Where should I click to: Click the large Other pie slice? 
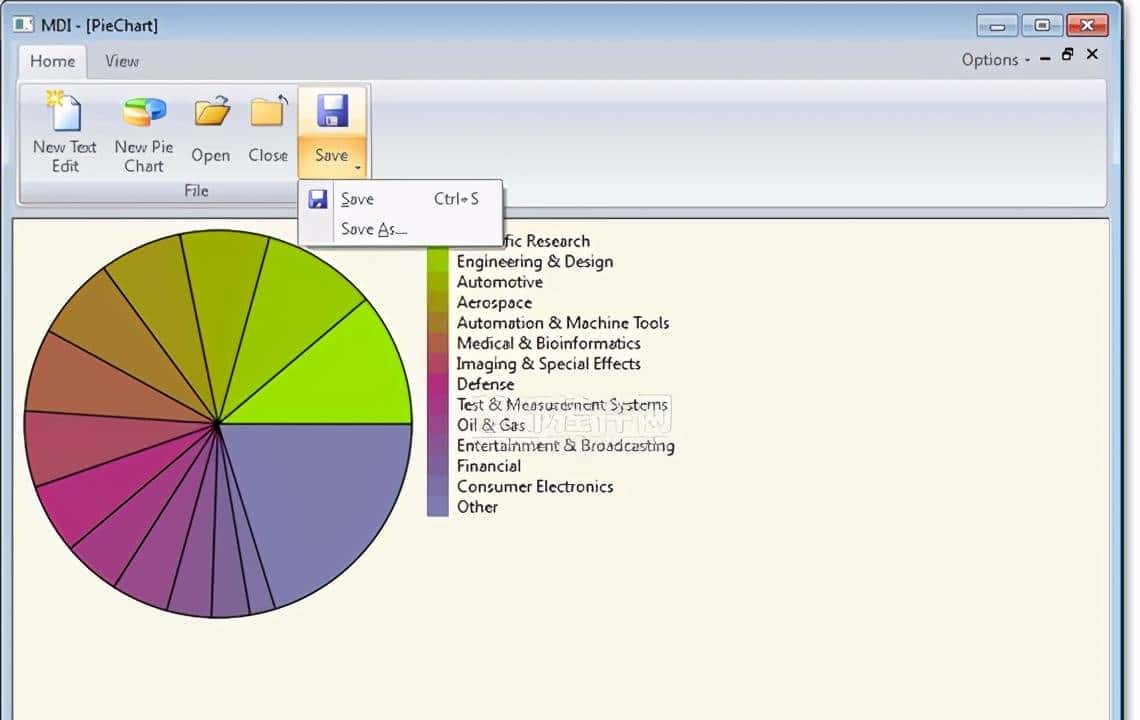(x=320, y=500)
